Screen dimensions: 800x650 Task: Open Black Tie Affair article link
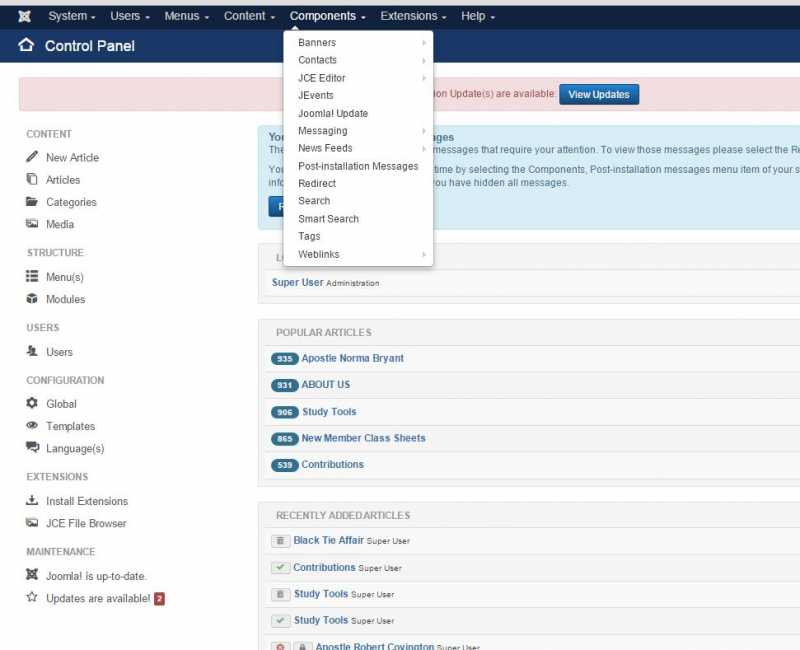tap(329, 540)
